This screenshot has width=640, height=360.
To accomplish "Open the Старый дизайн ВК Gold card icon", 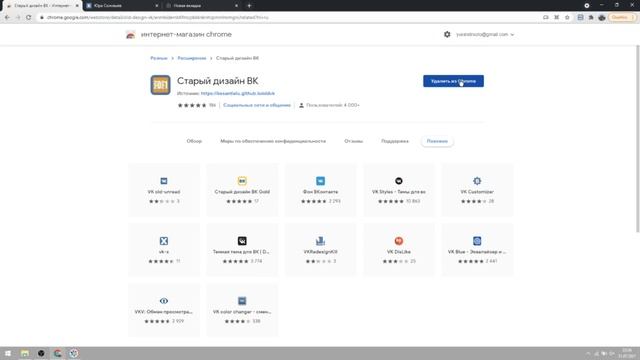I will click(242, 181).
